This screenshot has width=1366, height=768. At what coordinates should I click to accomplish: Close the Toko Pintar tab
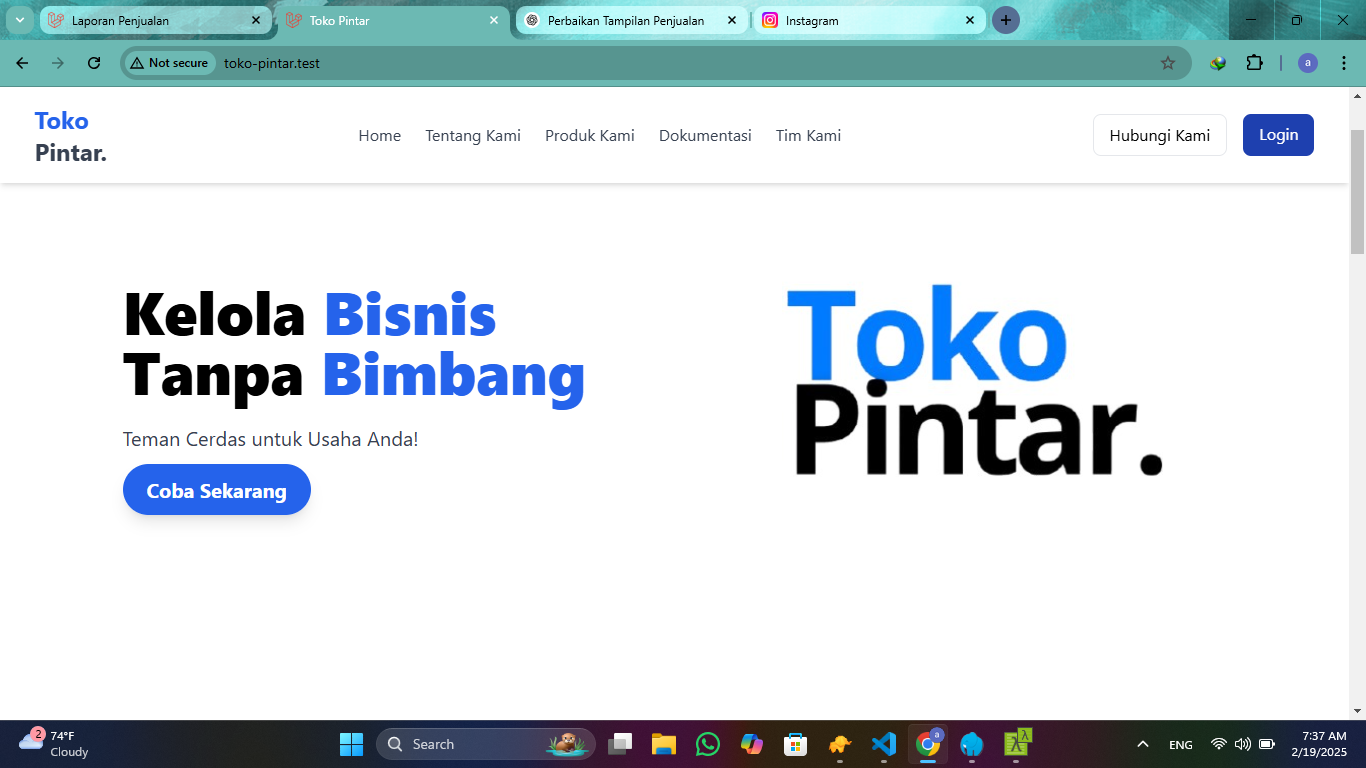(x=494, y=20)
